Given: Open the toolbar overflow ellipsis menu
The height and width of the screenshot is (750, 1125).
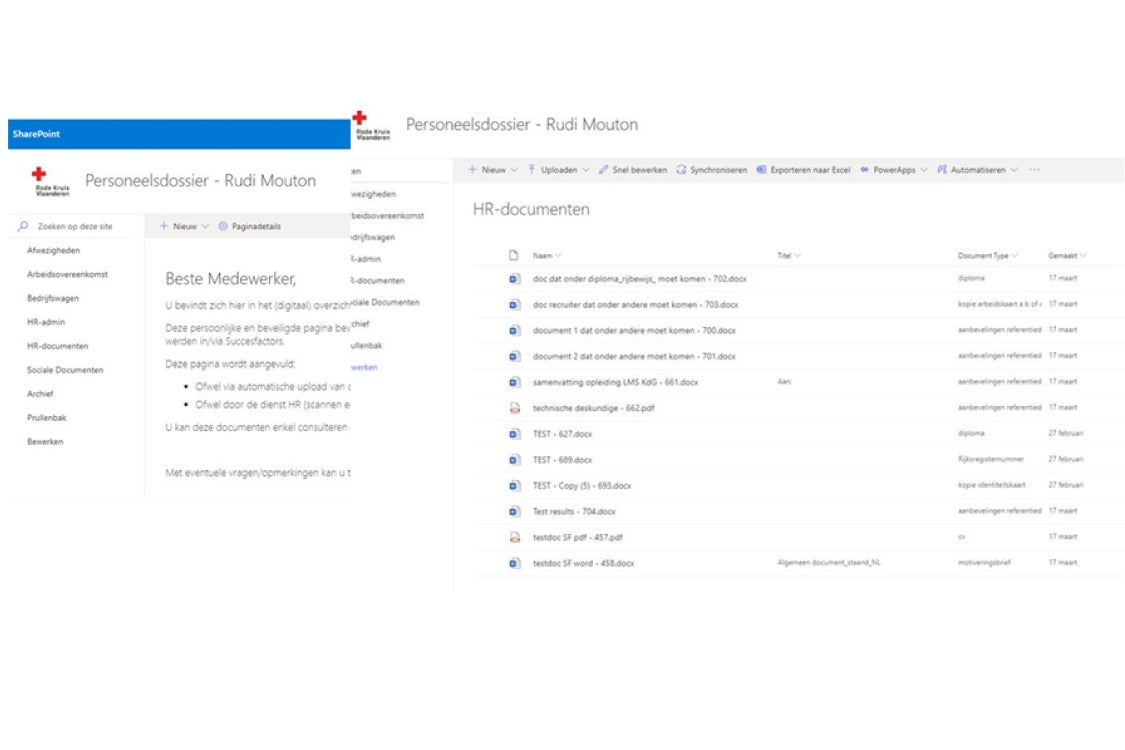Looking at the screenshot, I should 1034,170.
